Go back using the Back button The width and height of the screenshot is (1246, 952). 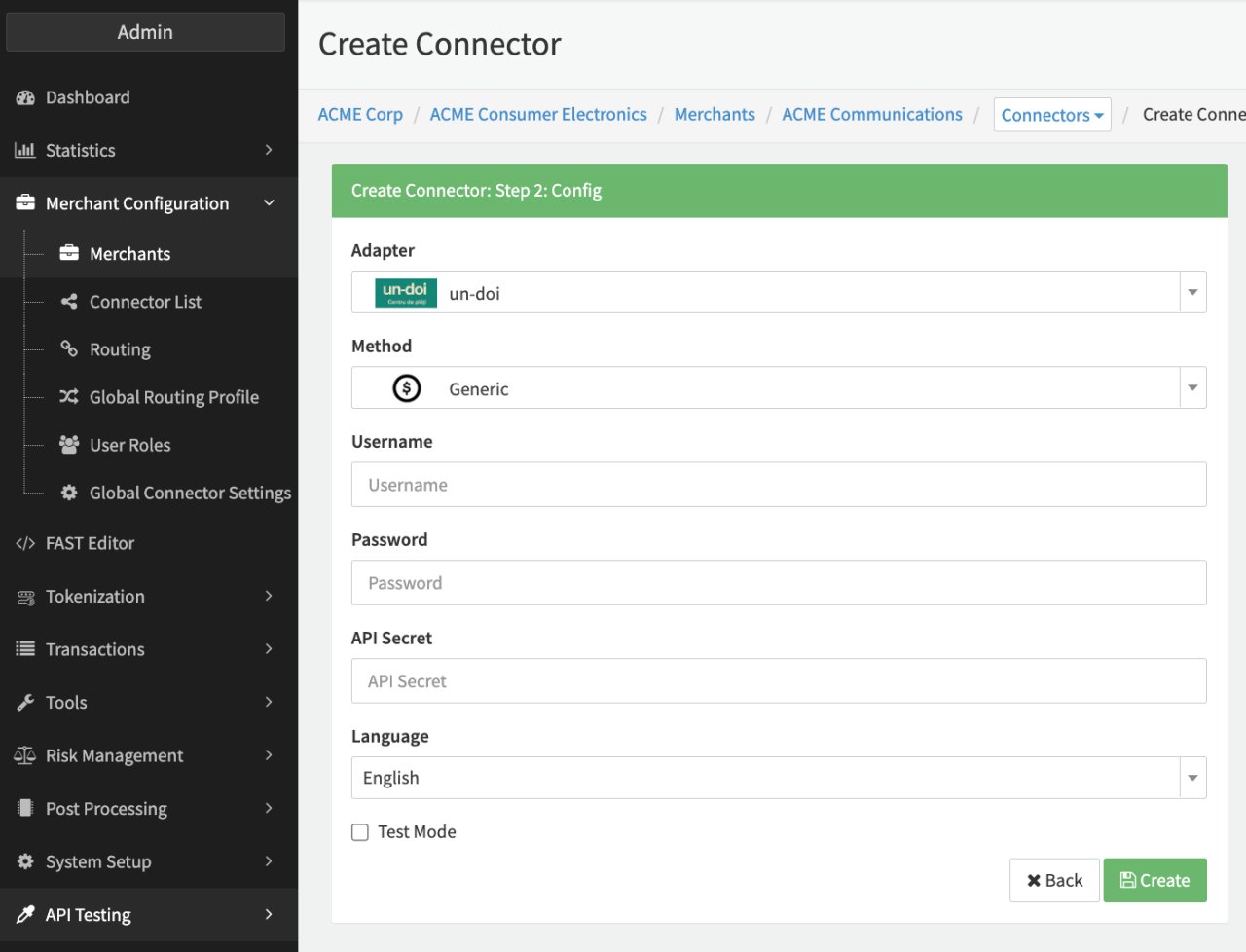1054,880
